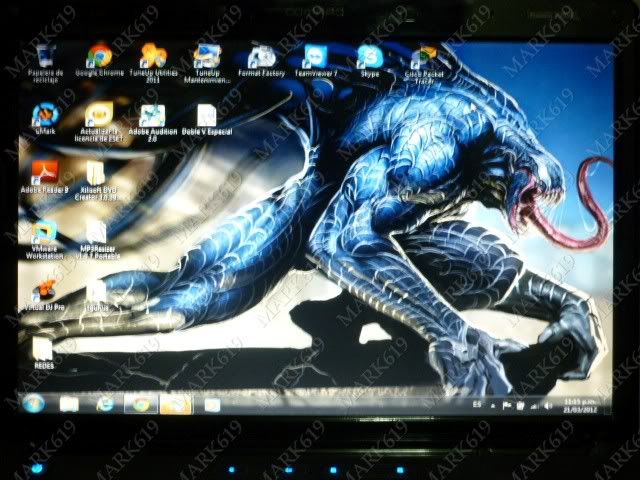This screenshot has height=480, width=640.
Task: Click the Actualizar la licencia de ESET icon
Action: [99, 122]
